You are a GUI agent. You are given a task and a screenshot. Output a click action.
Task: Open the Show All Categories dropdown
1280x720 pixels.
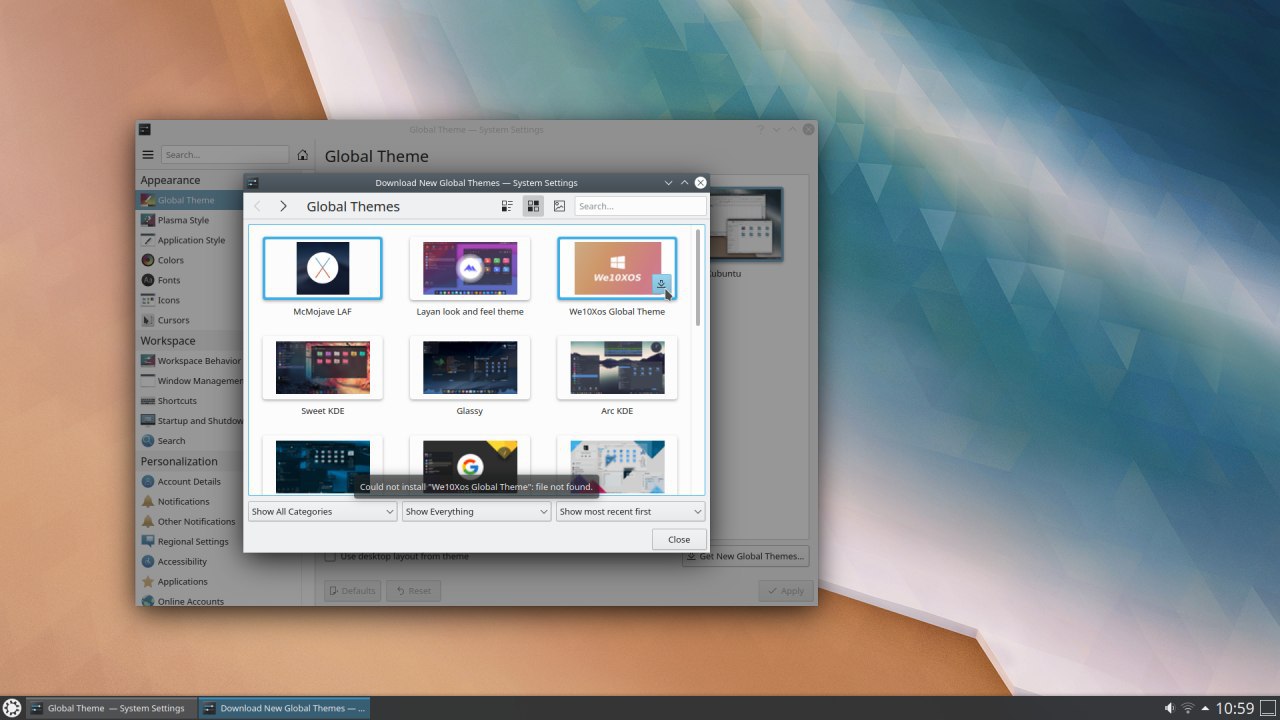[323, 511]
